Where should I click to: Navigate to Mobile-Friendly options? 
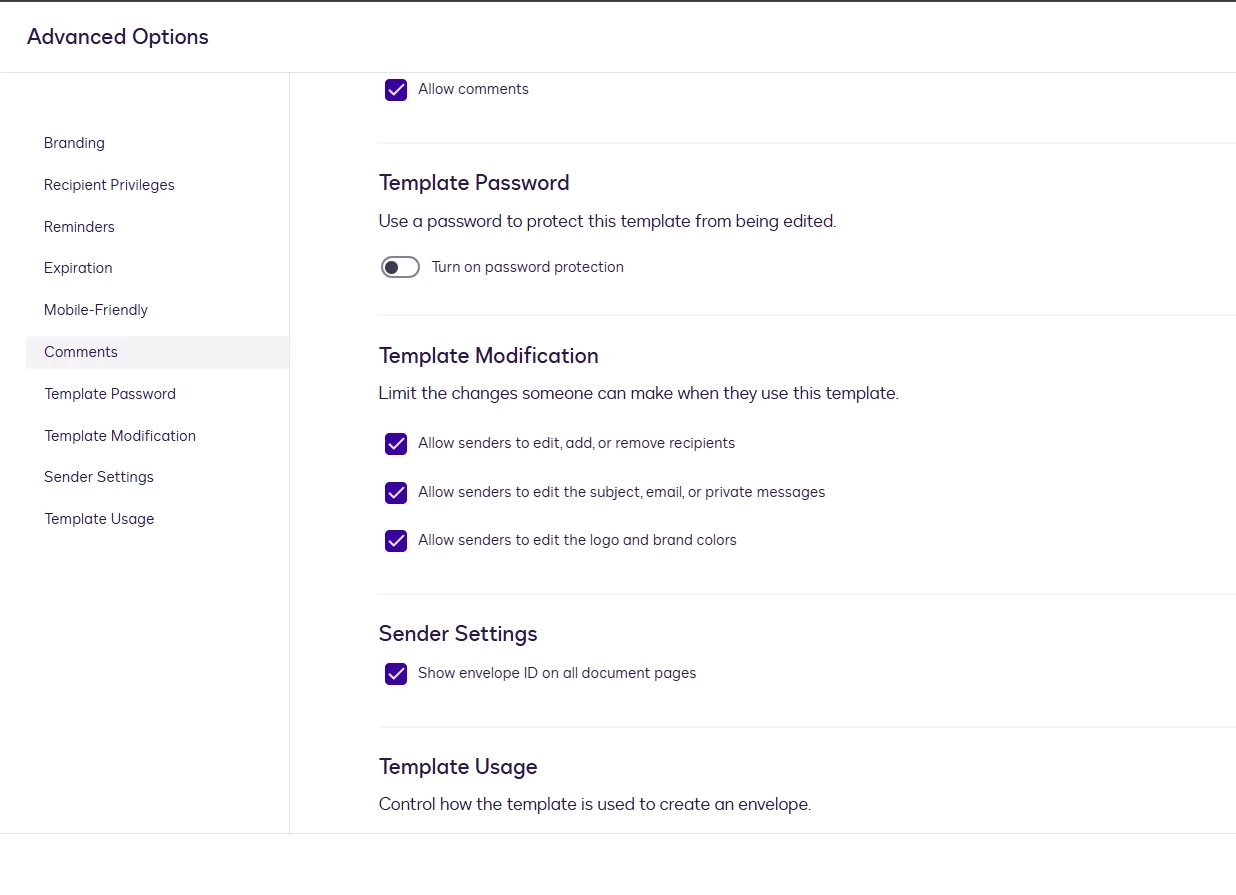(x=96, y=310)
